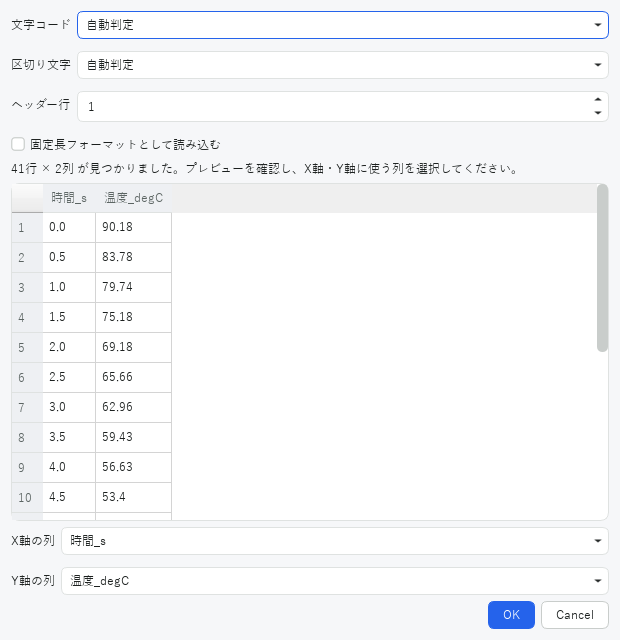This screenshot has width=620, height=640.
Task: Click time cell 3.0
Action: (x=69, y=407)
